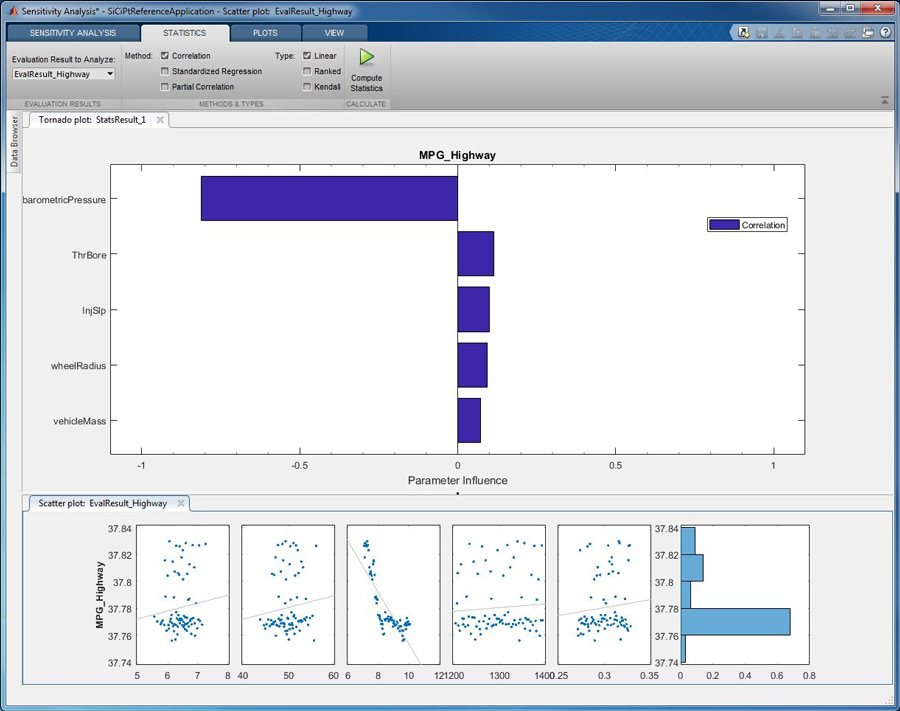Click the Save icon in quick access toolbar
Viewport: 900px width, 711px height.
(x=762, y=32)
